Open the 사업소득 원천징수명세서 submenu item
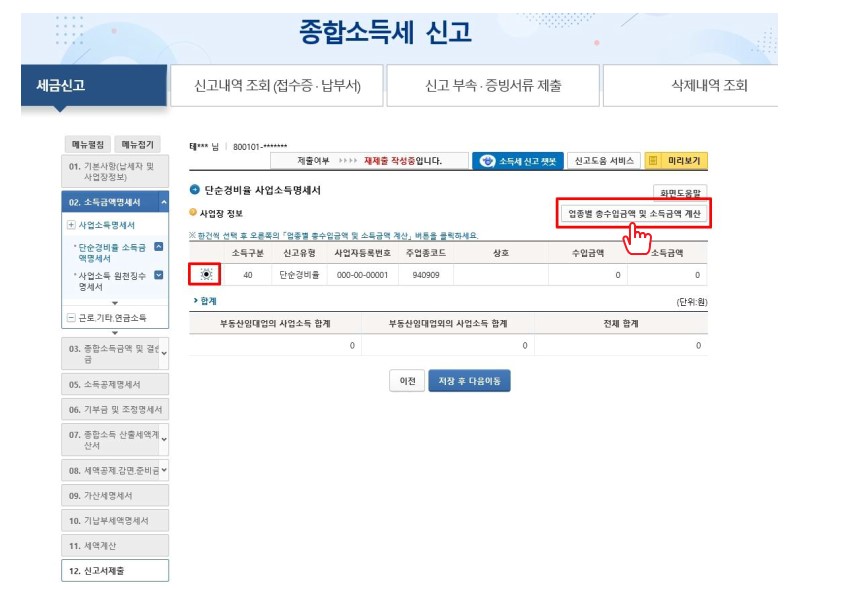This screenshot has width=842, height=590. (x=112, y=281)
